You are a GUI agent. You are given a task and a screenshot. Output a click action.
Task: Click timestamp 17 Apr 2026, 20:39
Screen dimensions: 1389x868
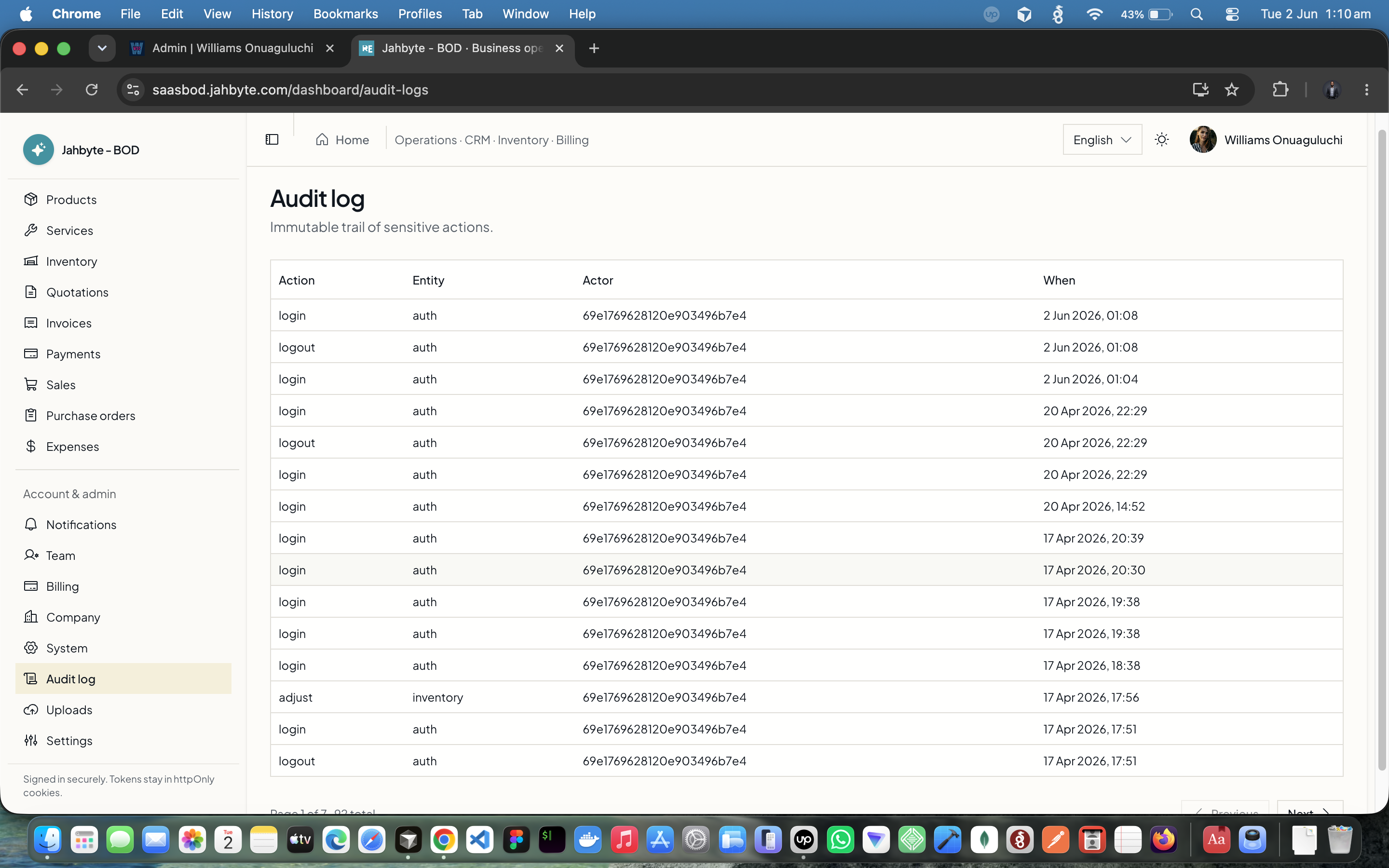tap(1093, 538)
